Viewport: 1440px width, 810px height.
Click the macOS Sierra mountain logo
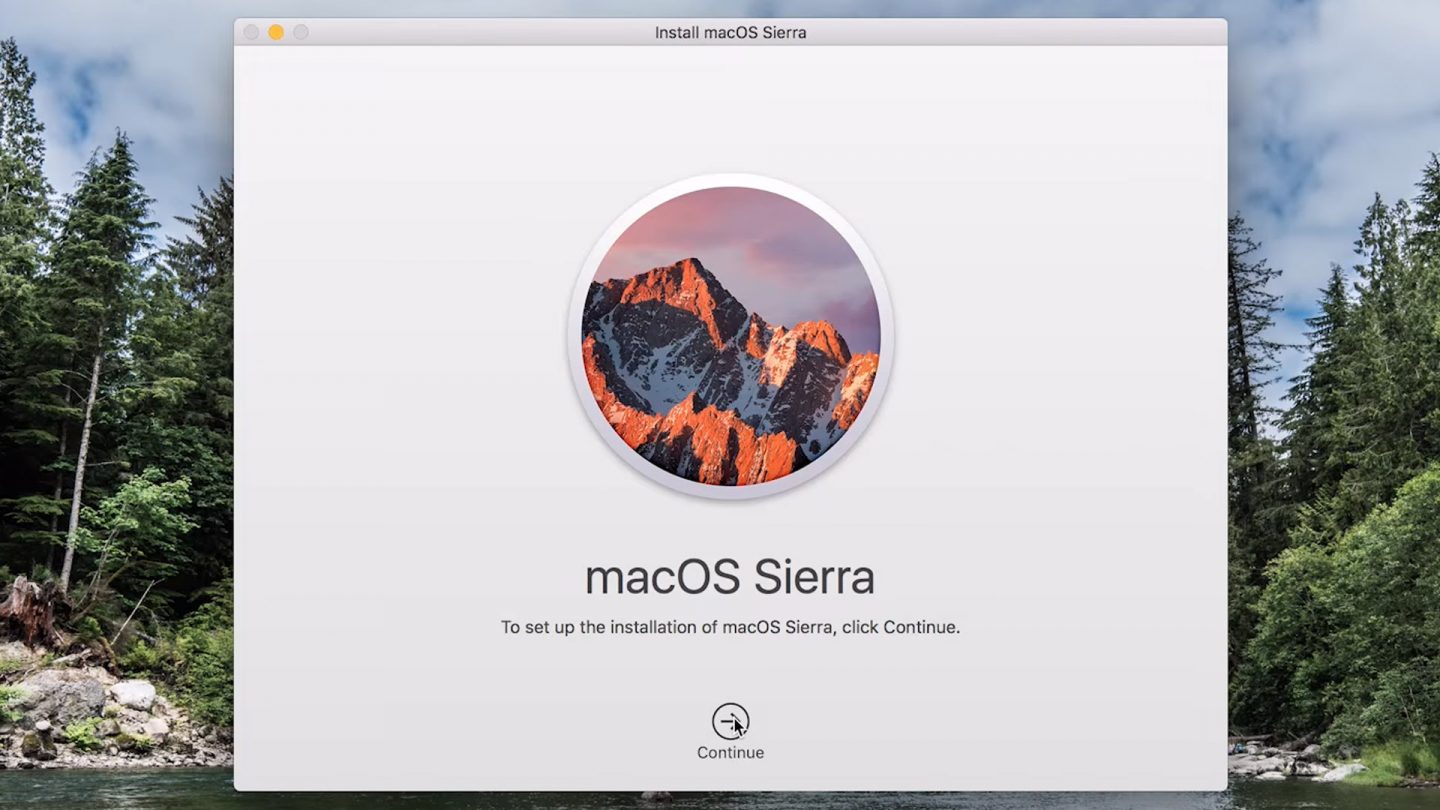coord(730,335)
